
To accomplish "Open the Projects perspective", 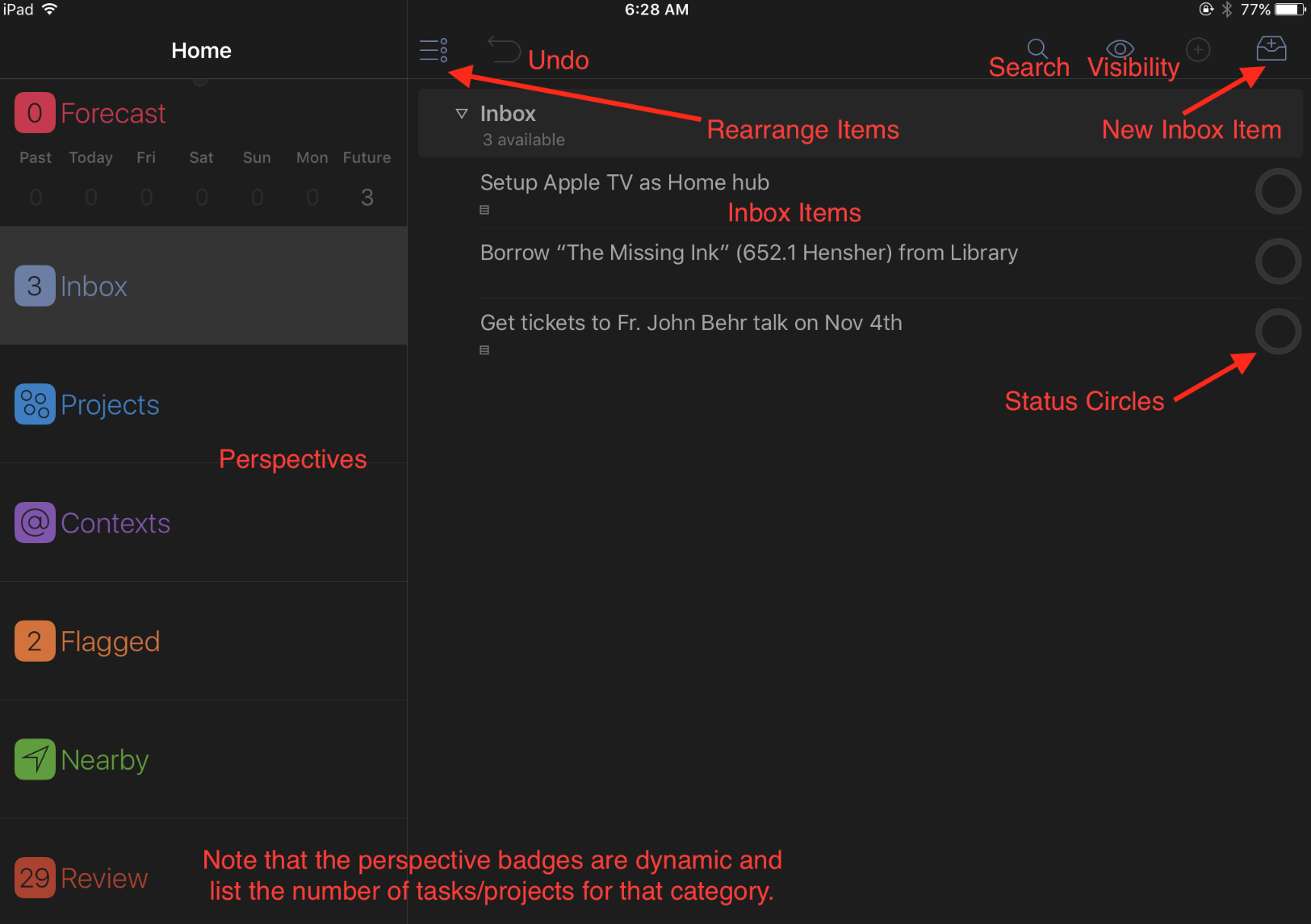I will point(203,404).
